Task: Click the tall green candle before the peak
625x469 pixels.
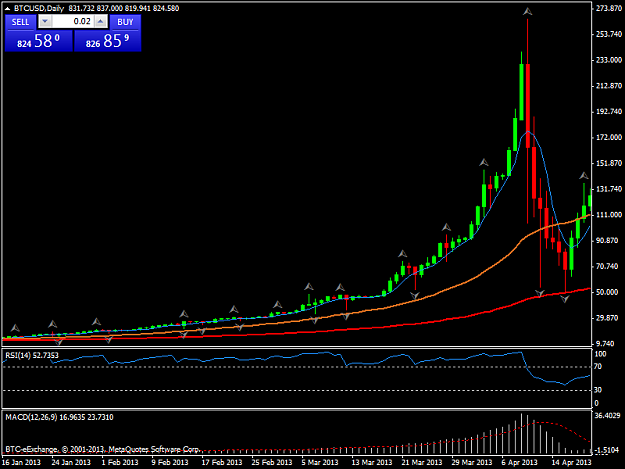Action: coord(521,92)
